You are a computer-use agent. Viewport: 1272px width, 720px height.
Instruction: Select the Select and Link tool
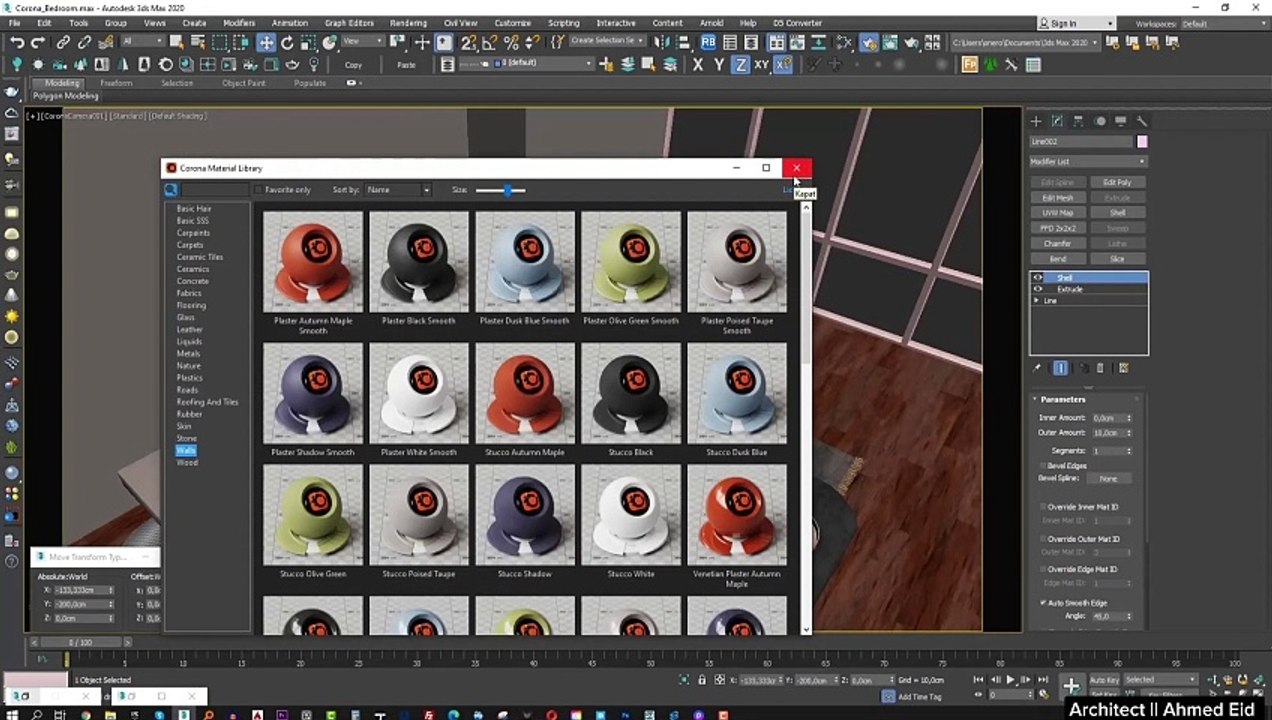63,42
